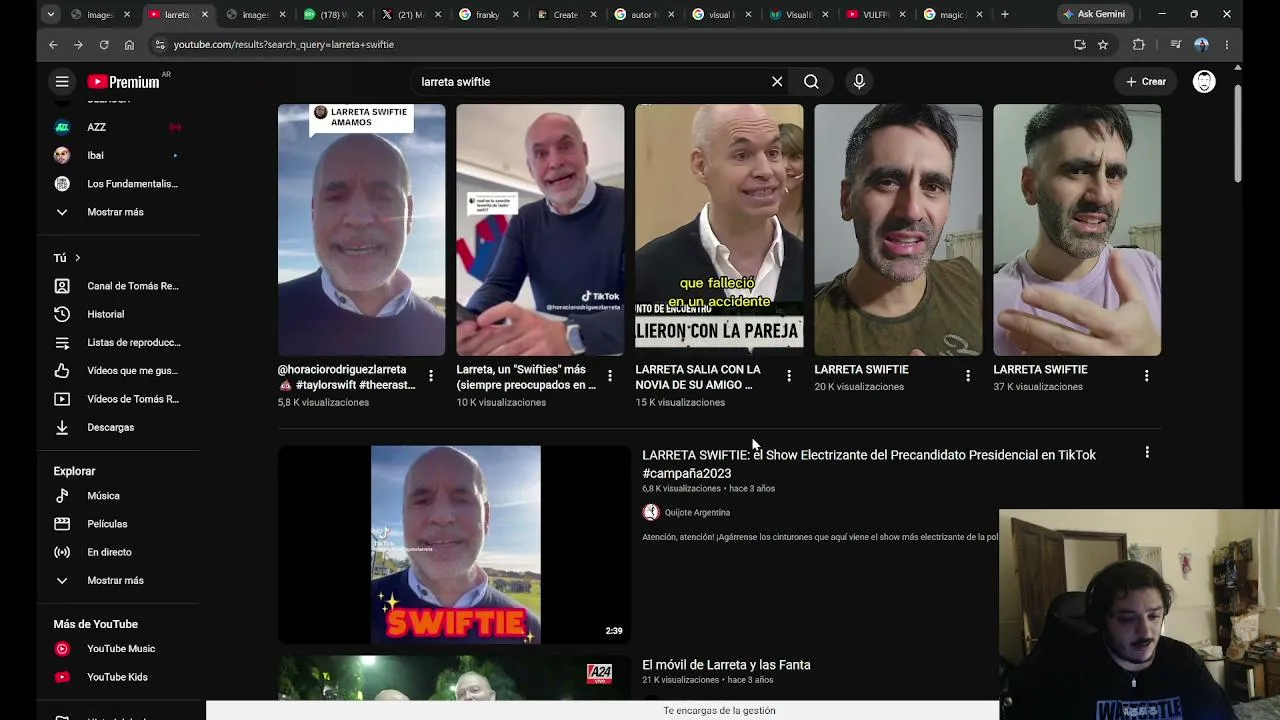Open the 'LARRETA SWIFTIE: el Show Electrizante' title
Image resolution: width=1280 pixels, height=720 pixels.
[869, 464]
